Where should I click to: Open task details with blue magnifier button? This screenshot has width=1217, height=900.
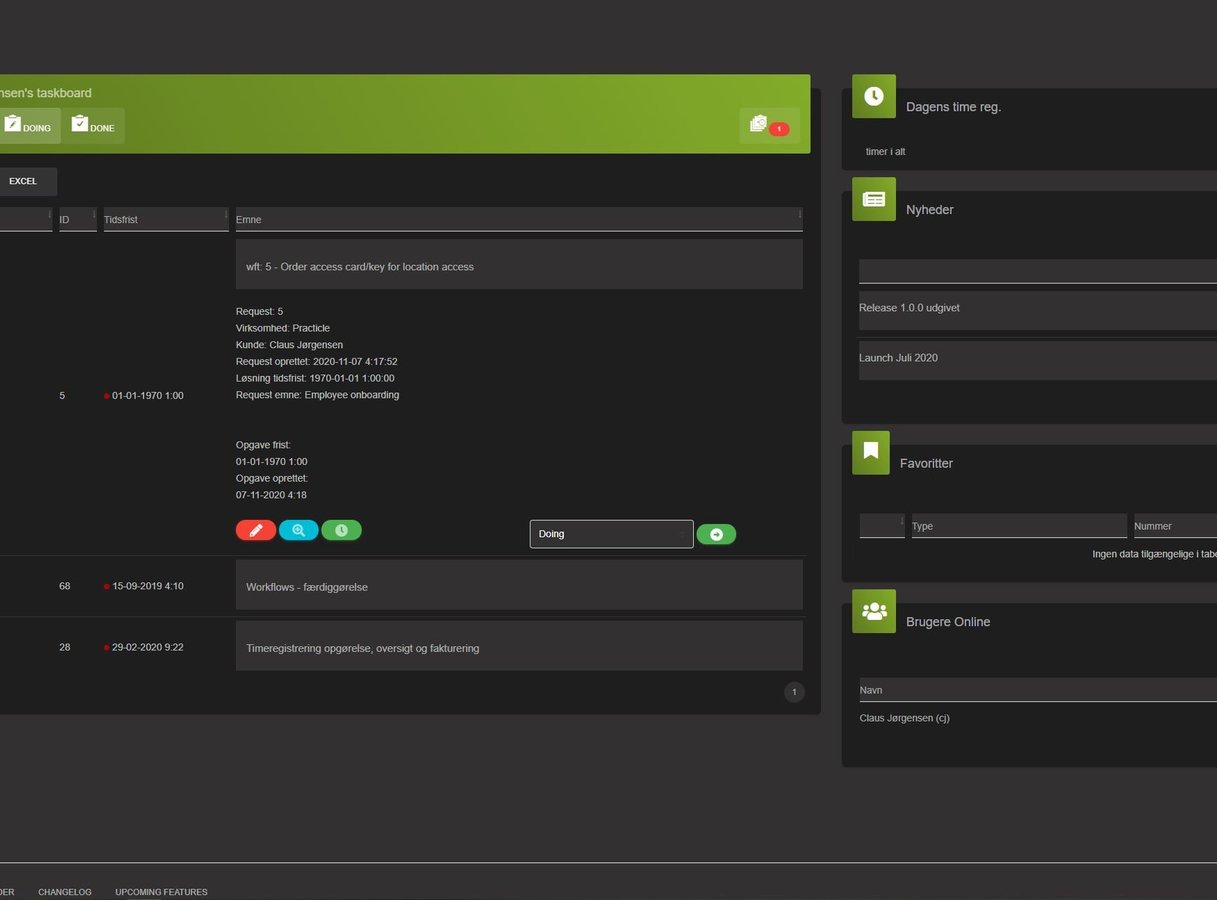(x=298, y=531)
